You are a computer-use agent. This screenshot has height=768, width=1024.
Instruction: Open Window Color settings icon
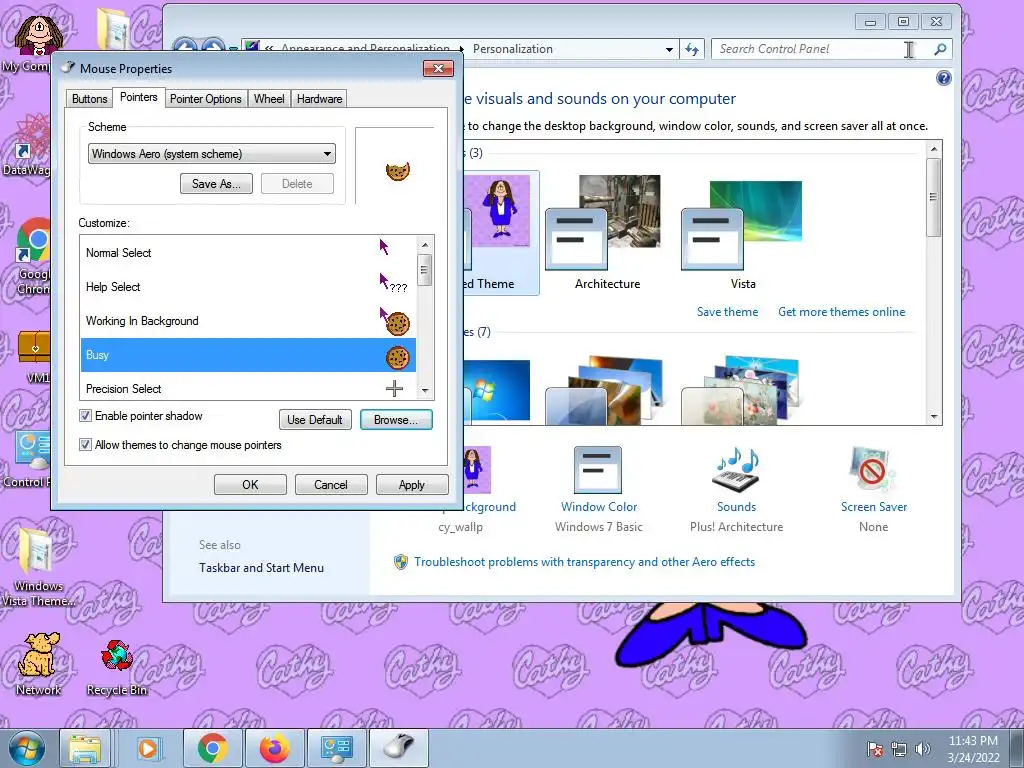coord(598,470)
